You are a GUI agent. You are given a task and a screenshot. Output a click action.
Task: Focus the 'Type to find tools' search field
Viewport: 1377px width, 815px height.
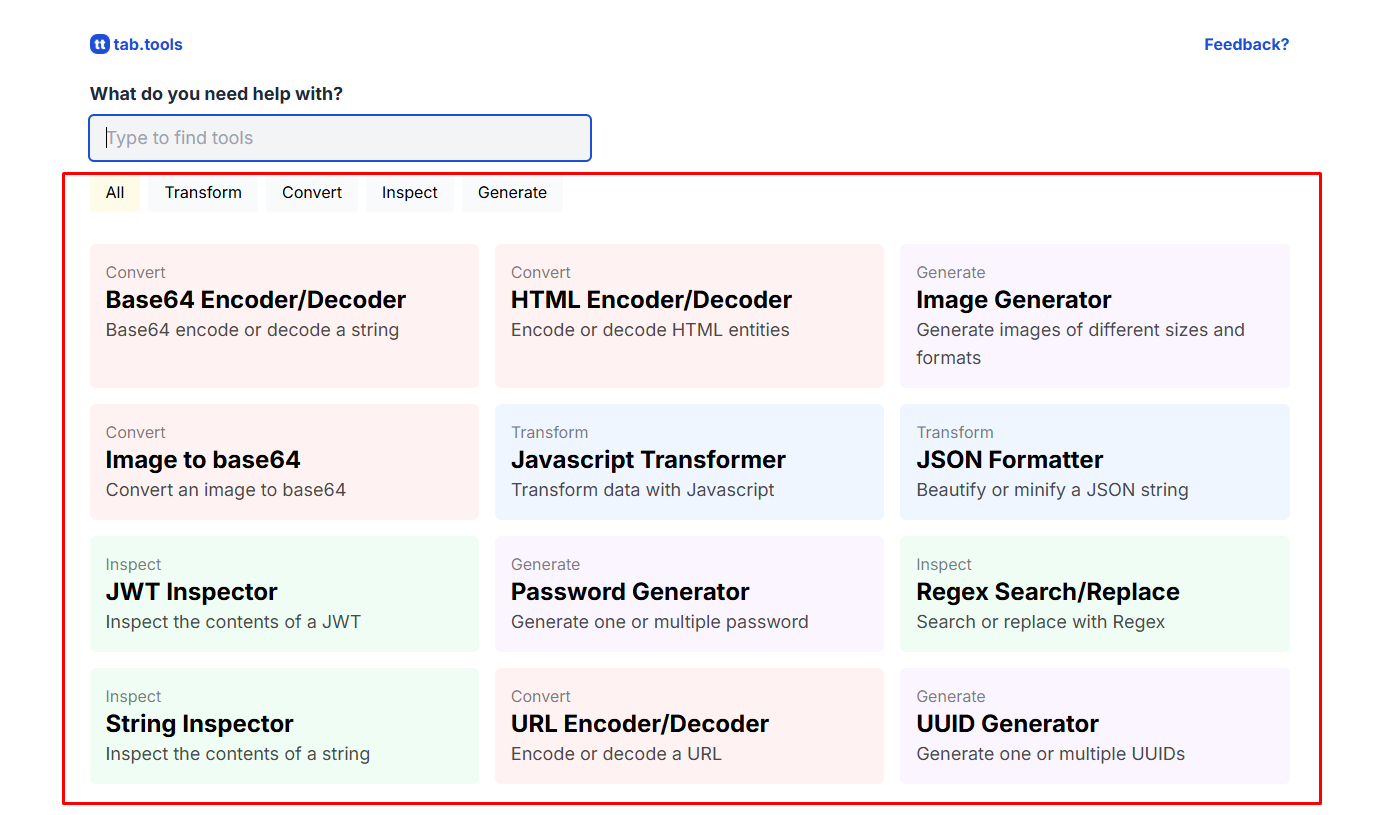pyautogui.click(x=340, y=138)
